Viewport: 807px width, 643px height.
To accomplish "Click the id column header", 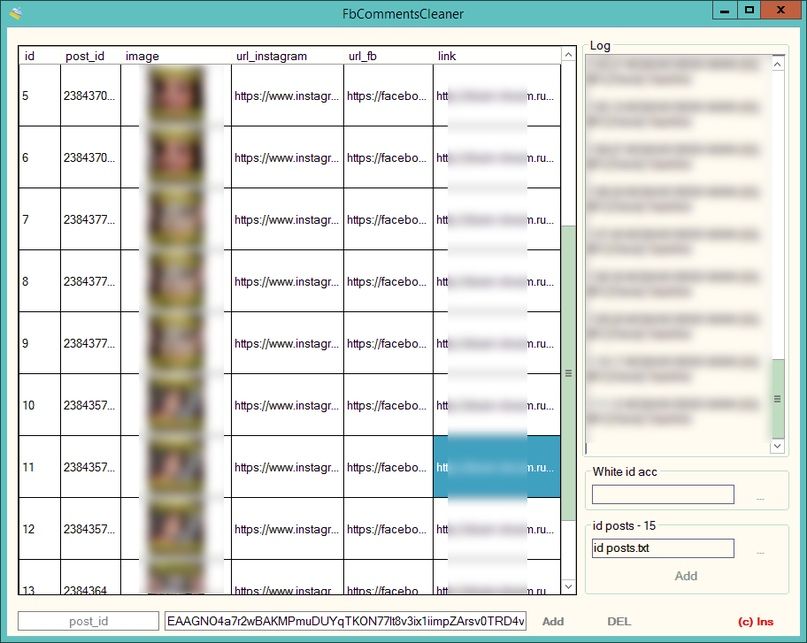I will [x=40, y=56].
